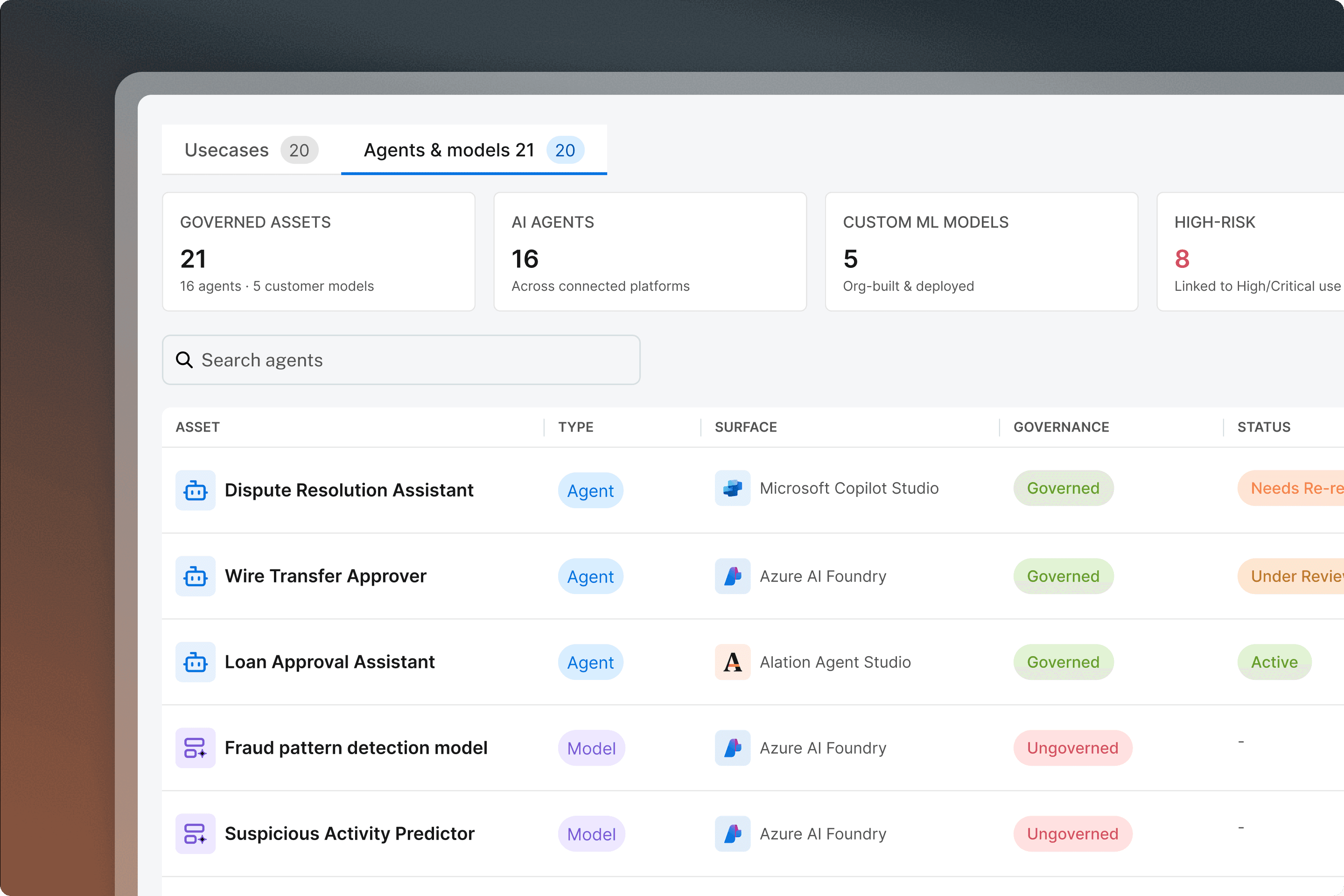The width and height of the screenshot is (1344, 896).
Task: Click the Microsoft Copilot Studio logo icon
Action: click(x=733, y=488)
